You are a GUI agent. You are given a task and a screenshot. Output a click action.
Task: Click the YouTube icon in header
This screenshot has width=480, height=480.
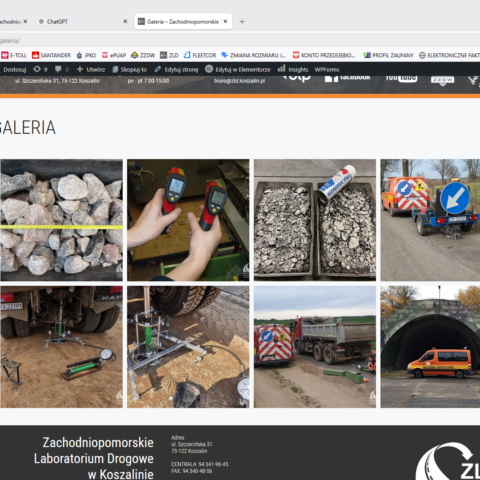(x=401, y=79)
